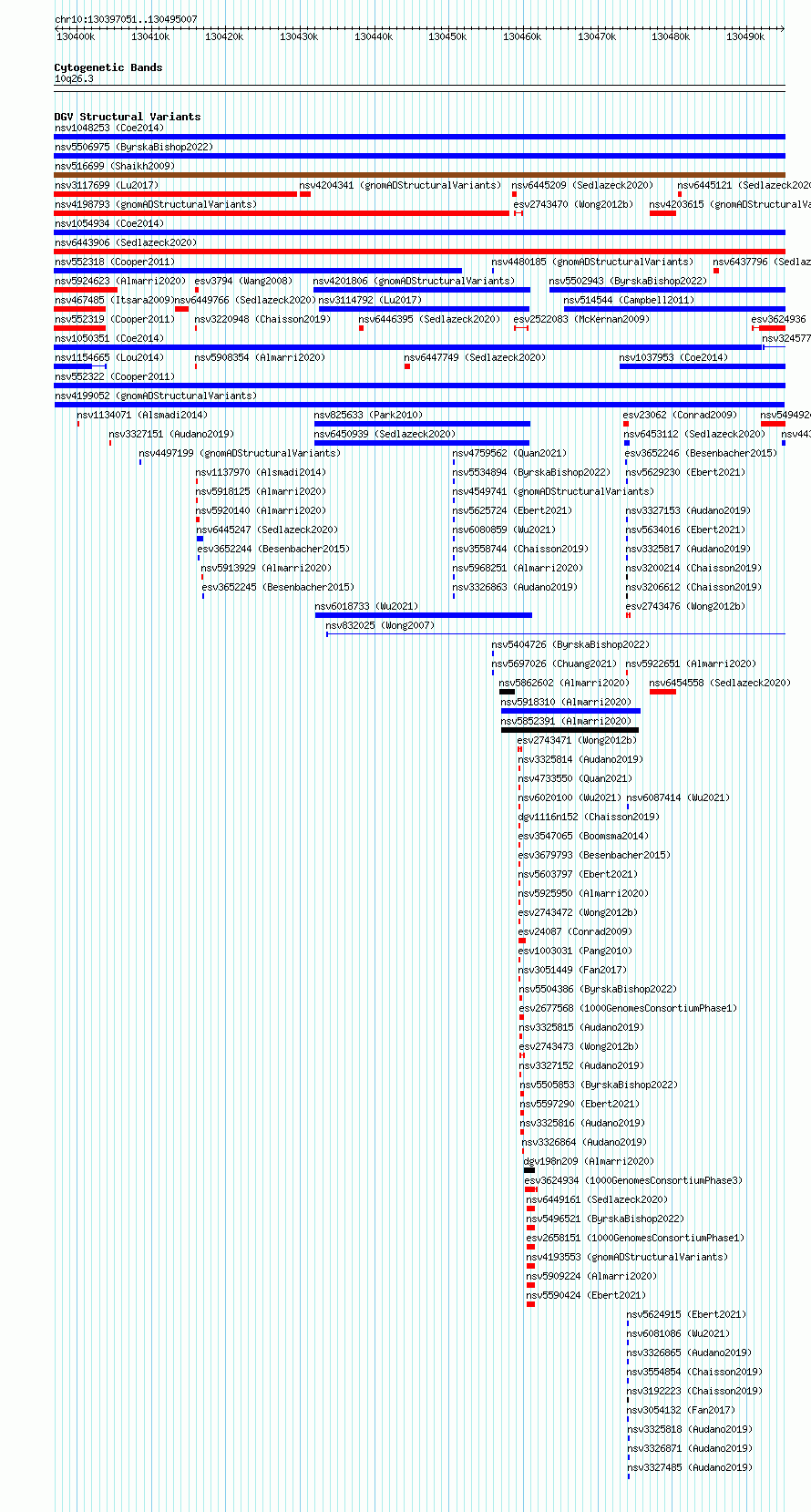The image size is (811, 1512).
Task: Click nsv6443906 (Sedlazeck2020) label
Action: click(126, 242)
